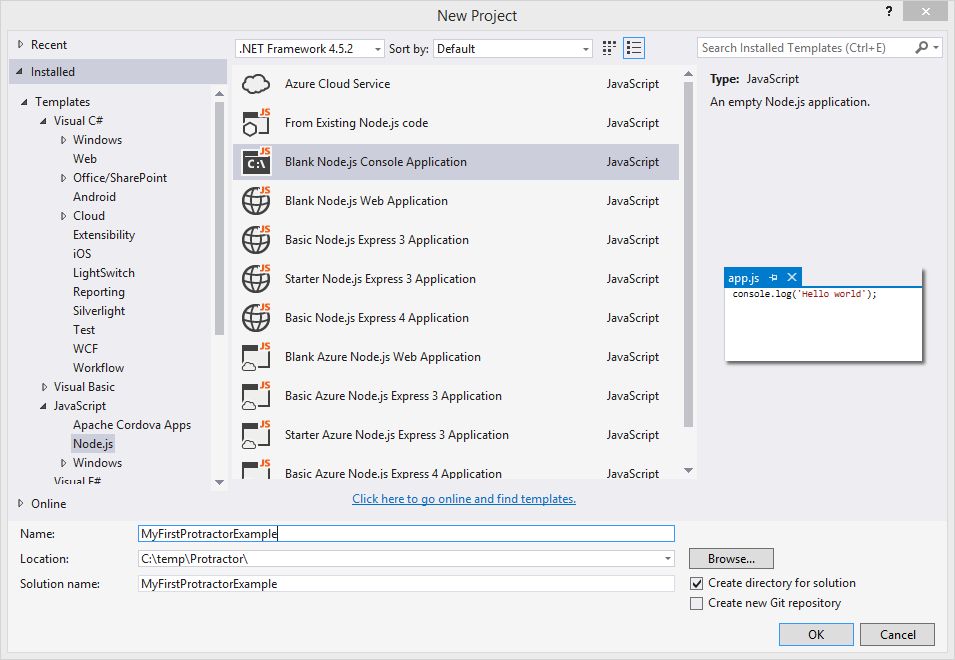
Task: Expand the Visual Basic templates node
Action: point(44,386)
